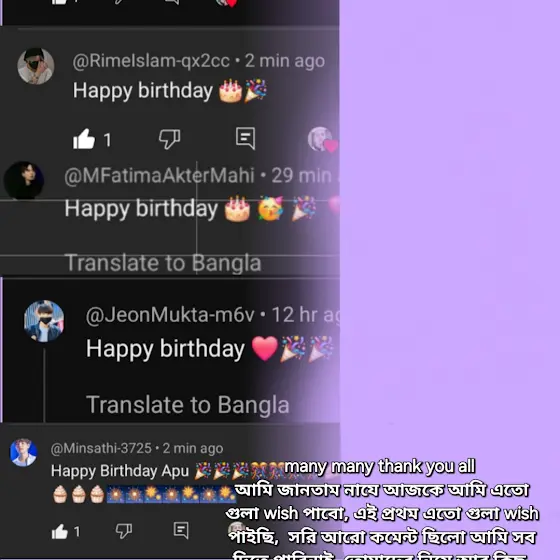Click the like count on RimeIslam's comment
The image size is (560, 560).
(x=108, y=140)
